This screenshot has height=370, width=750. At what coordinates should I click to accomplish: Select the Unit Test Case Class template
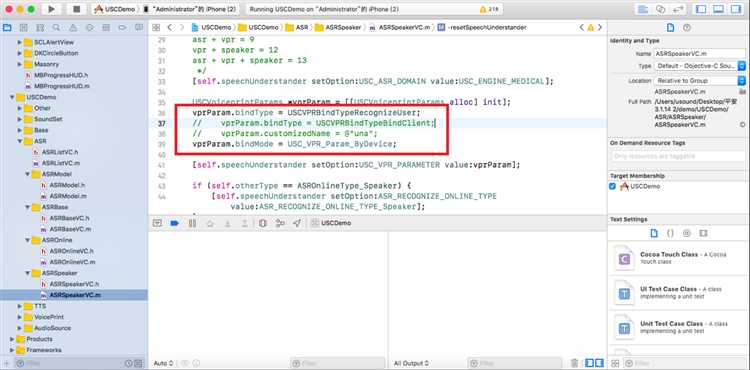coord(679,327)
